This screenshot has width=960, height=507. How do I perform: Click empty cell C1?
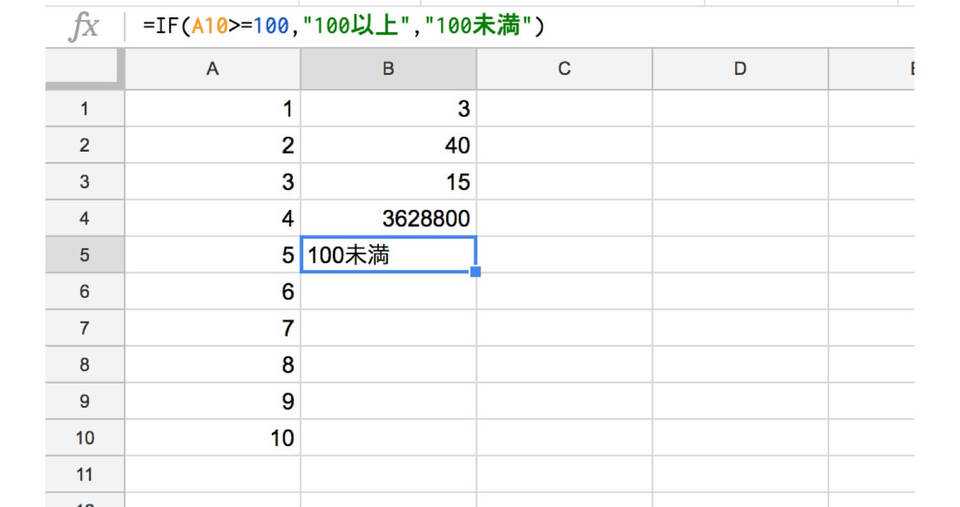point(564,109)
